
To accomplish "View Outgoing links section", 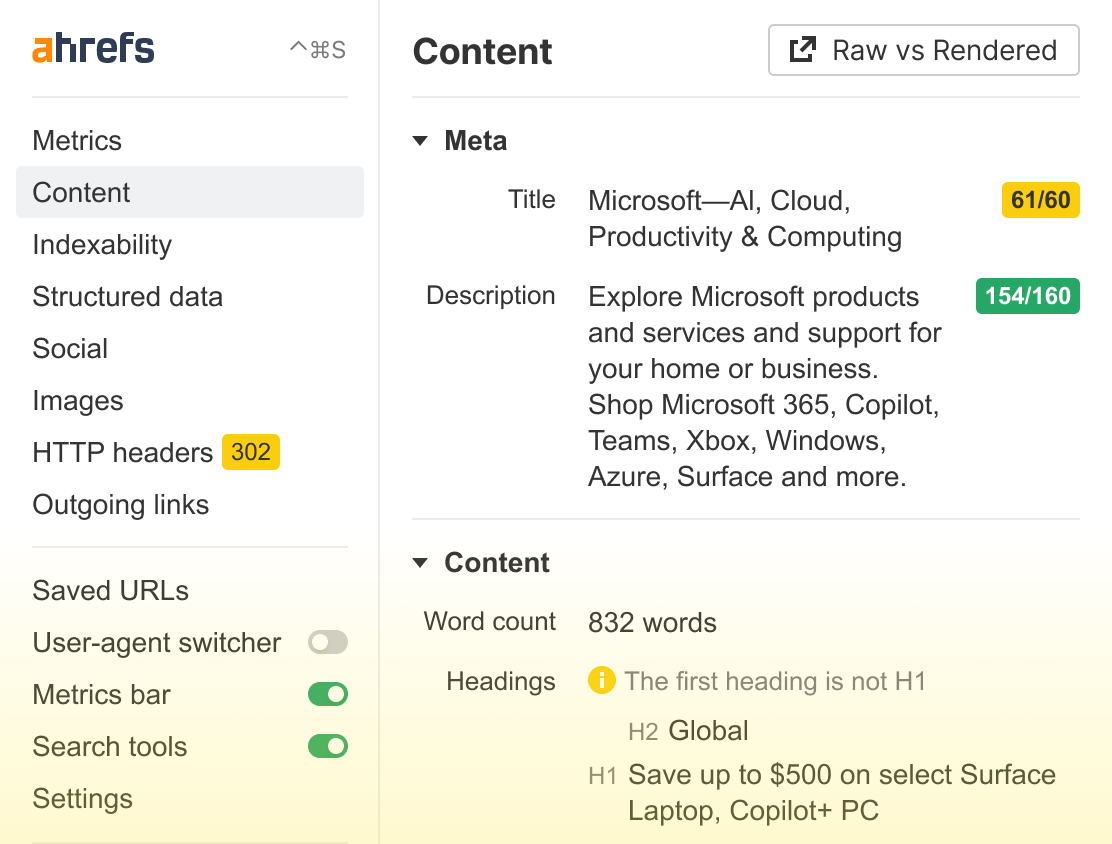I will tap(121, 504).
